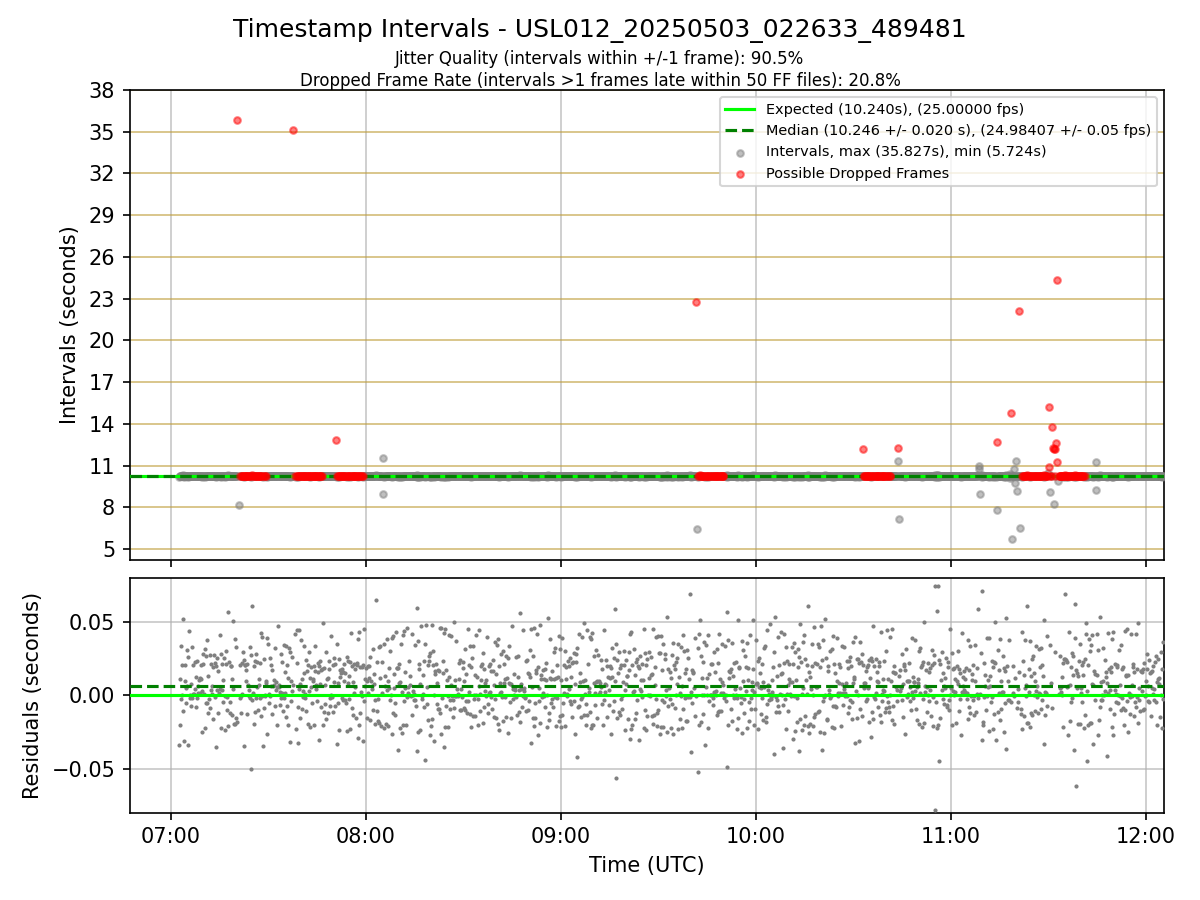The height and width of the screenshot is (900, 1200).
Task: Click the red dropped-frame point near 22.7s before 10:00
Action: click(x=696, y=302)
